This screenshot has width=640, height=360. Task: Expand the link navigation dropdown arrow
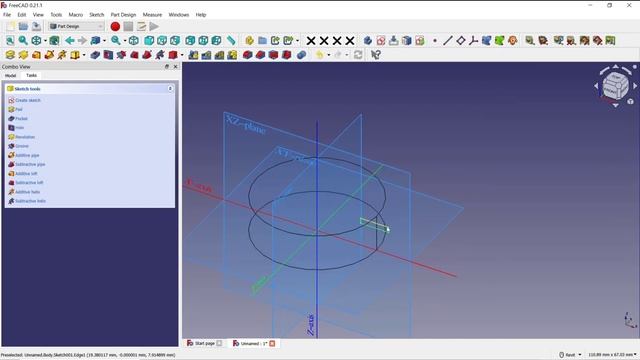click(x=104, y=40)
